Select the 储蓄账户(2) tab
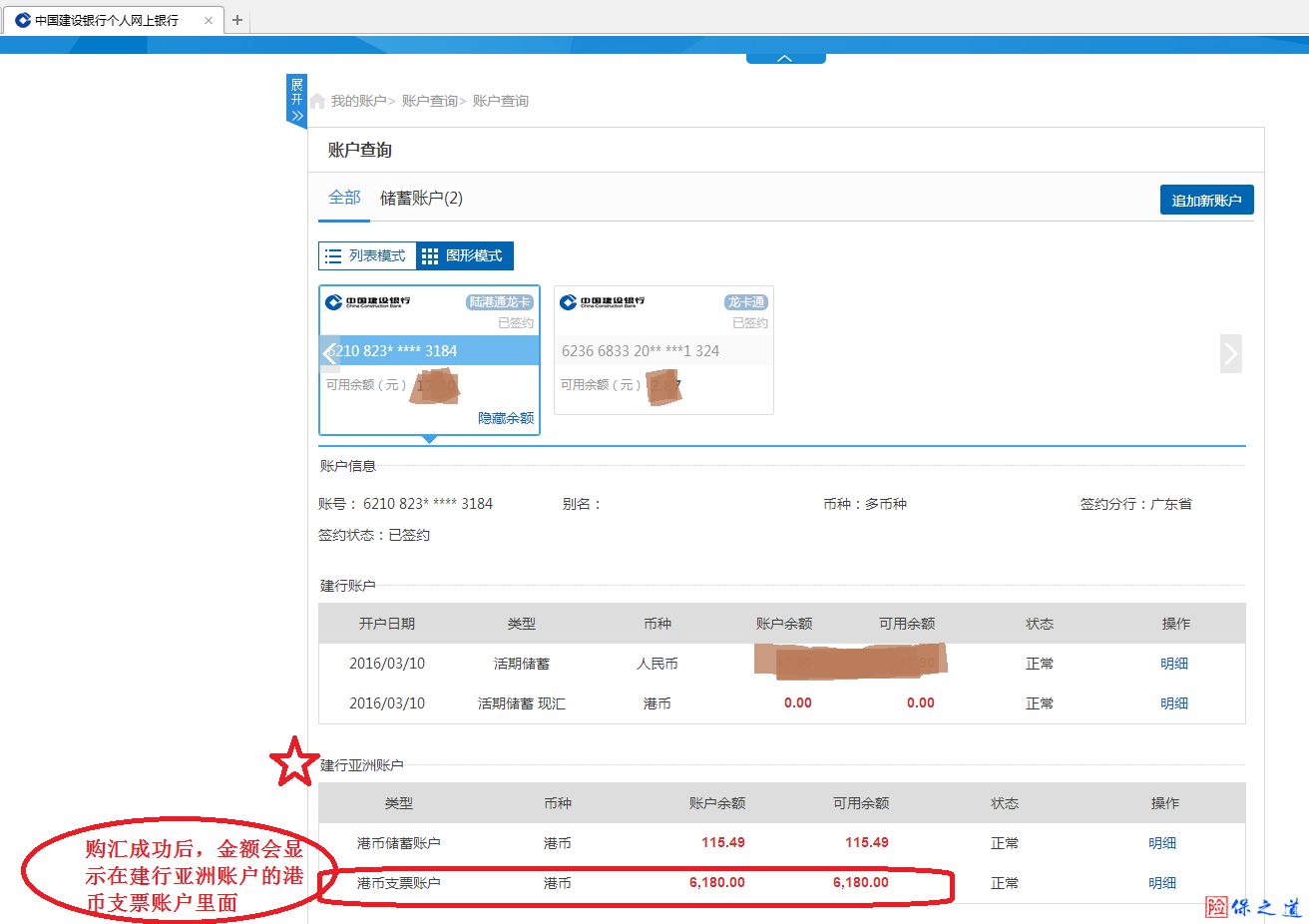1309x924 pixels. pos(421,199)
